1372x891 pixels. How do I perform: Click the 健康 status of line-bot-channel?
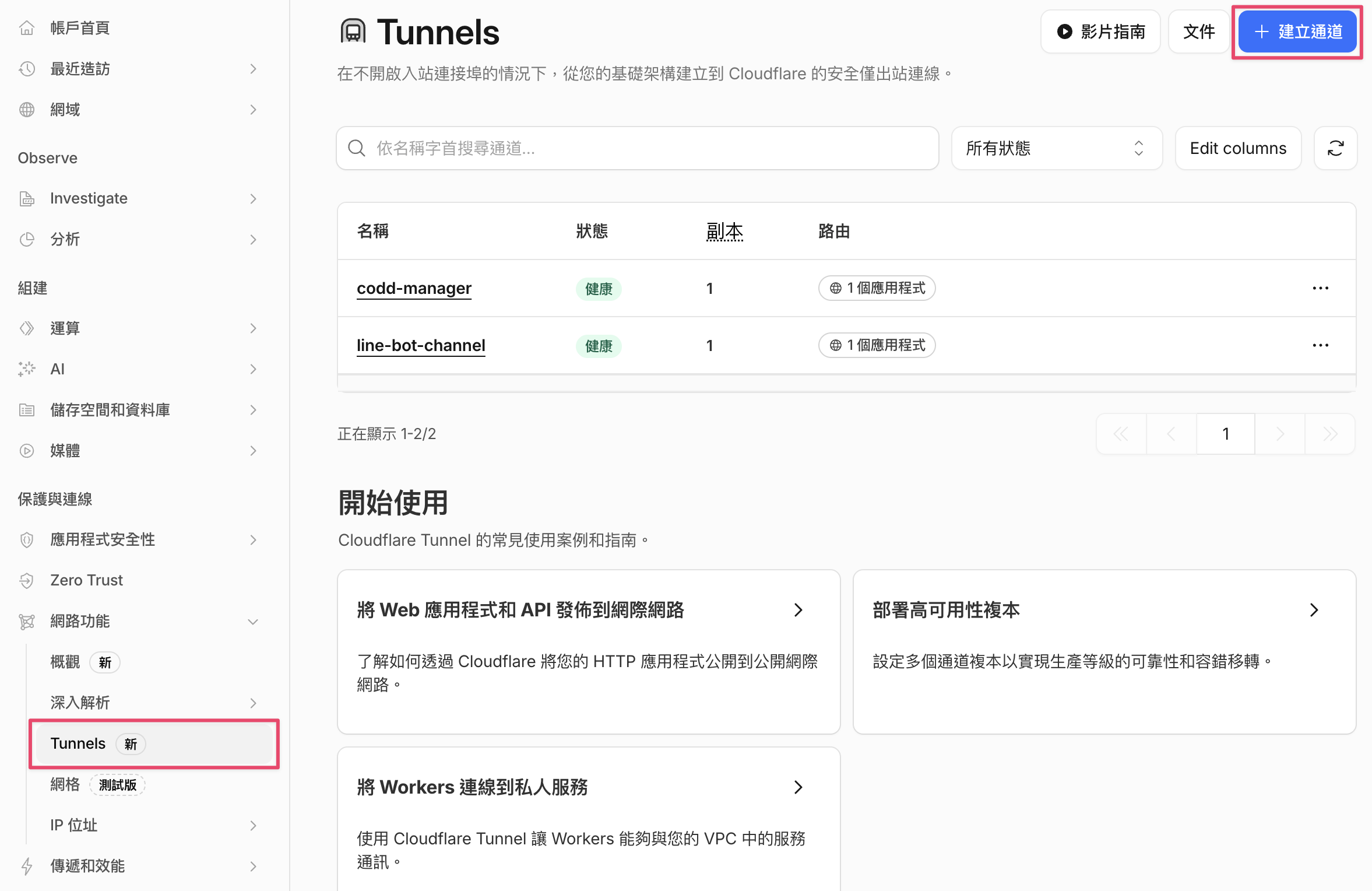click(599, 346)
